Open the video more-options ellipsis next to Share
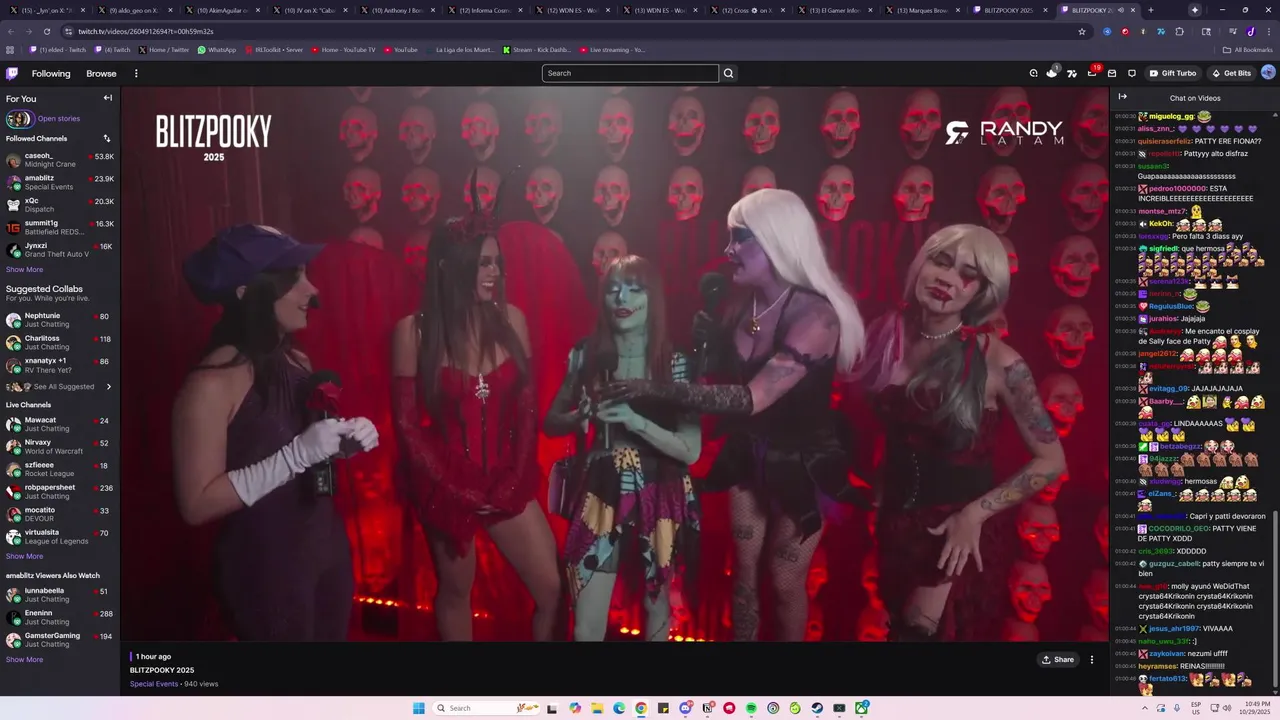 click(x=1092, y=659)
